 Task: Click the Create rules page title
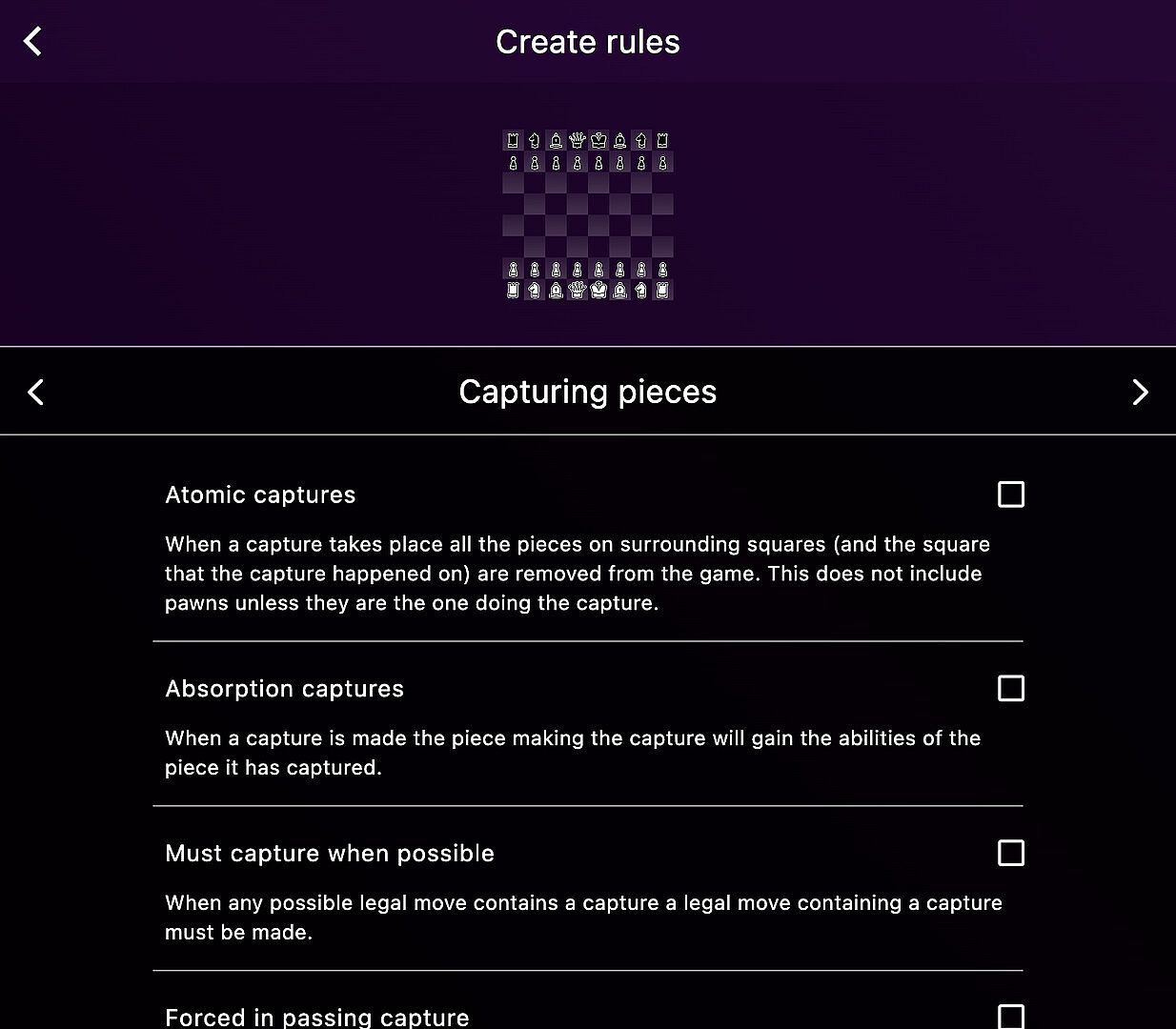pyautogui.click(x=587, y=42)
